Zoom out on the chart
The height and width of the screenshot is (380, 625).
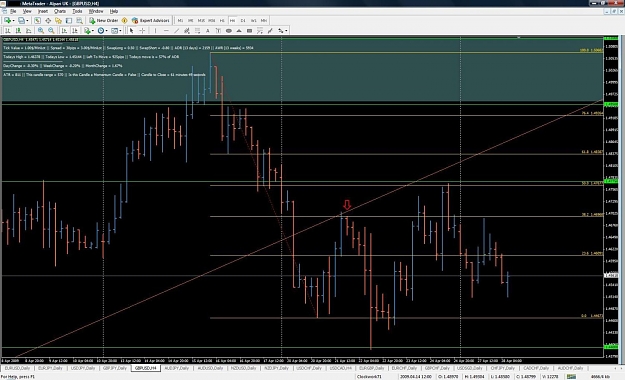51,30
